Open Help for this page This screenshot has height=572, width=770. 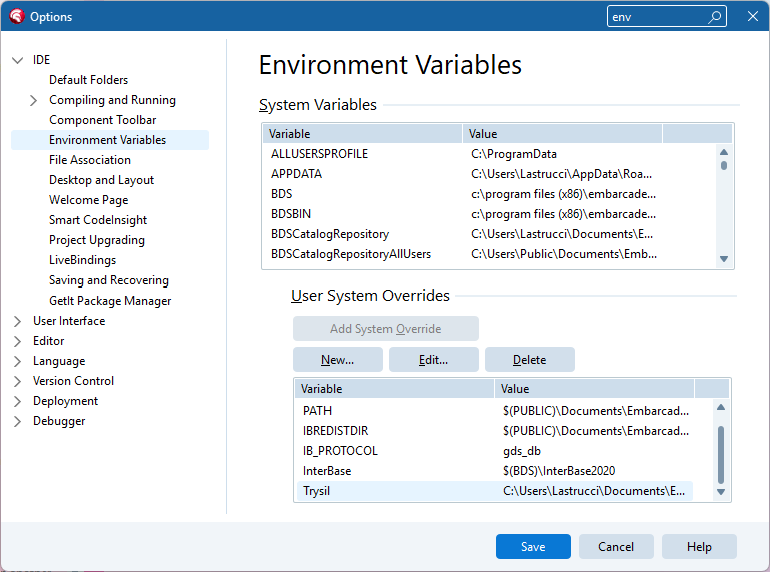(x=699, y=546)
